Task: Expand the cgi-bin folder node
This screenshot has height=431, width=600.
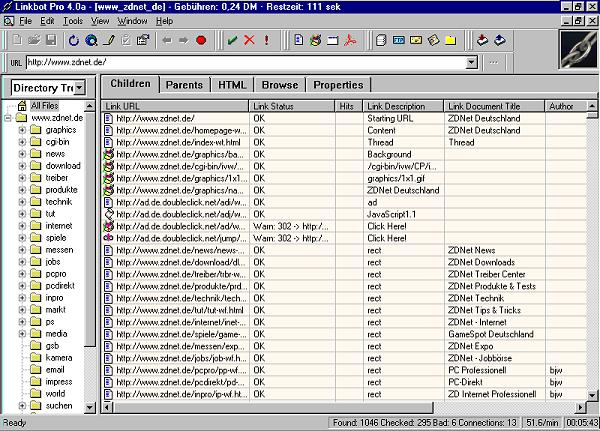Action: pyautogui.click(x=22, y=142)
